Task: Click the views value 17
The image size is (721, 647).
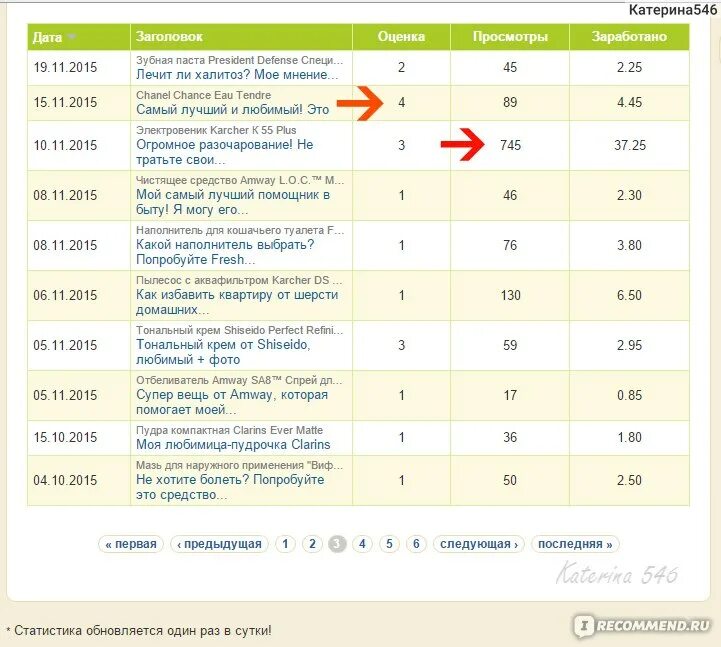Action: 510,395
